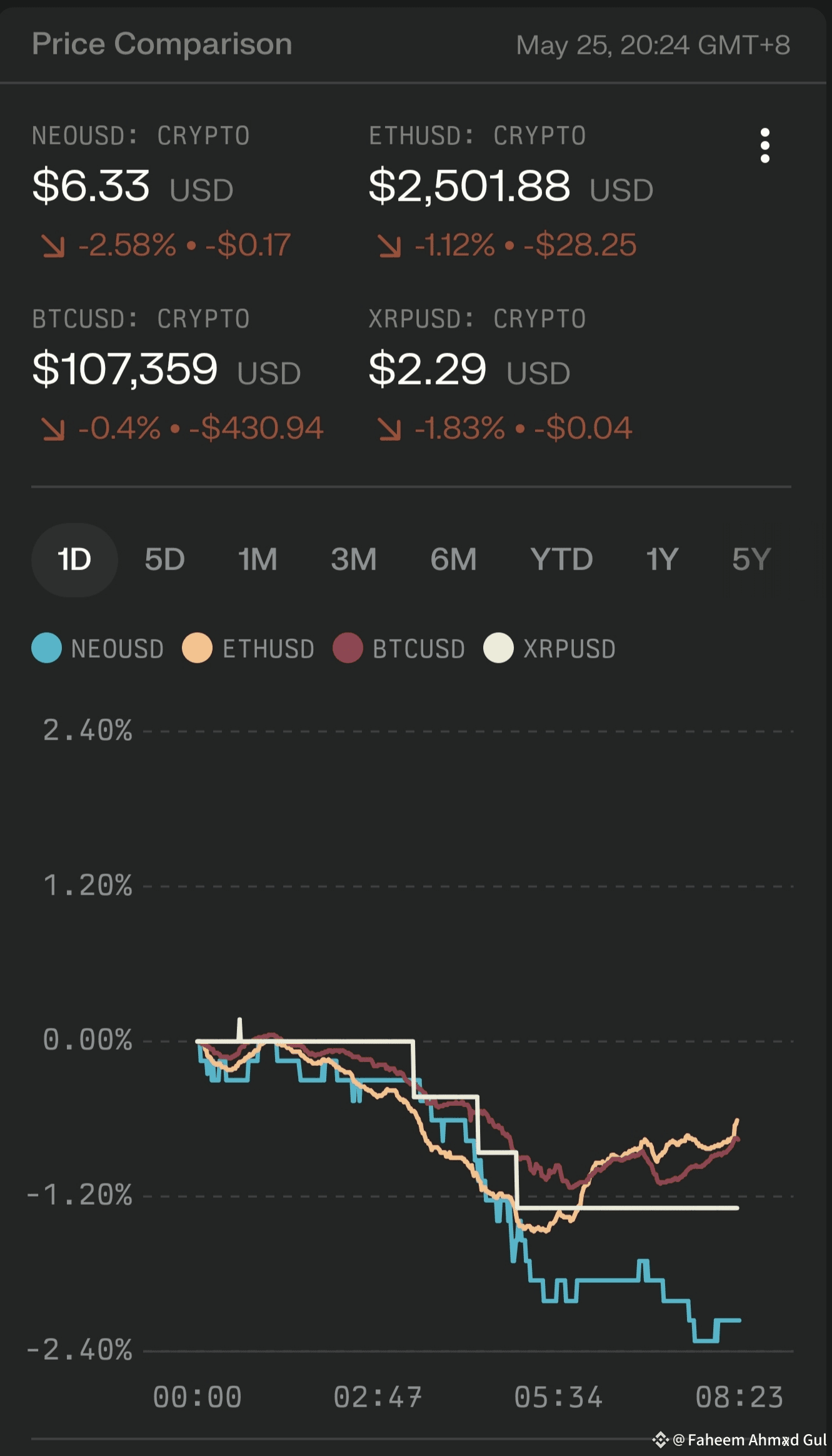
Task: Switch chart to YTD range
Action: tap(561, 560)
